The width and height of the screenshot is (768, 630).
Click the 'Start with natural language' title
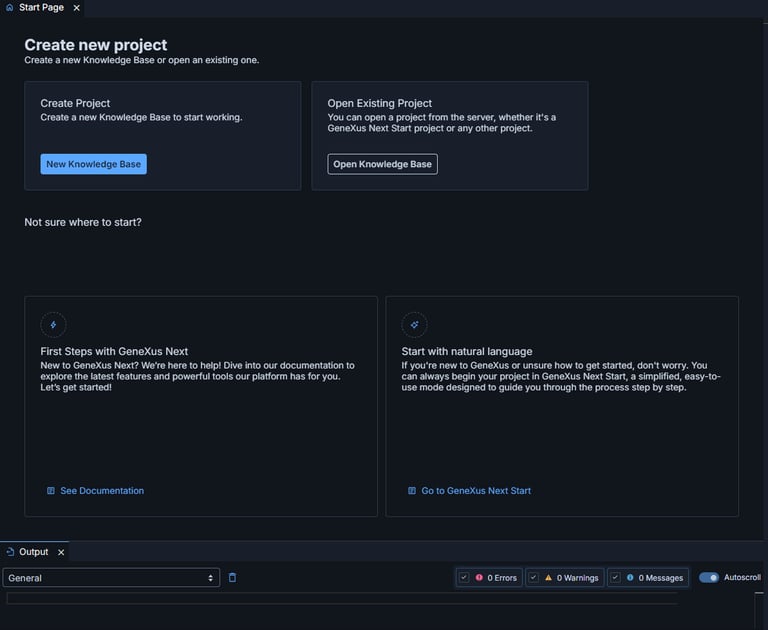[467, 351]
